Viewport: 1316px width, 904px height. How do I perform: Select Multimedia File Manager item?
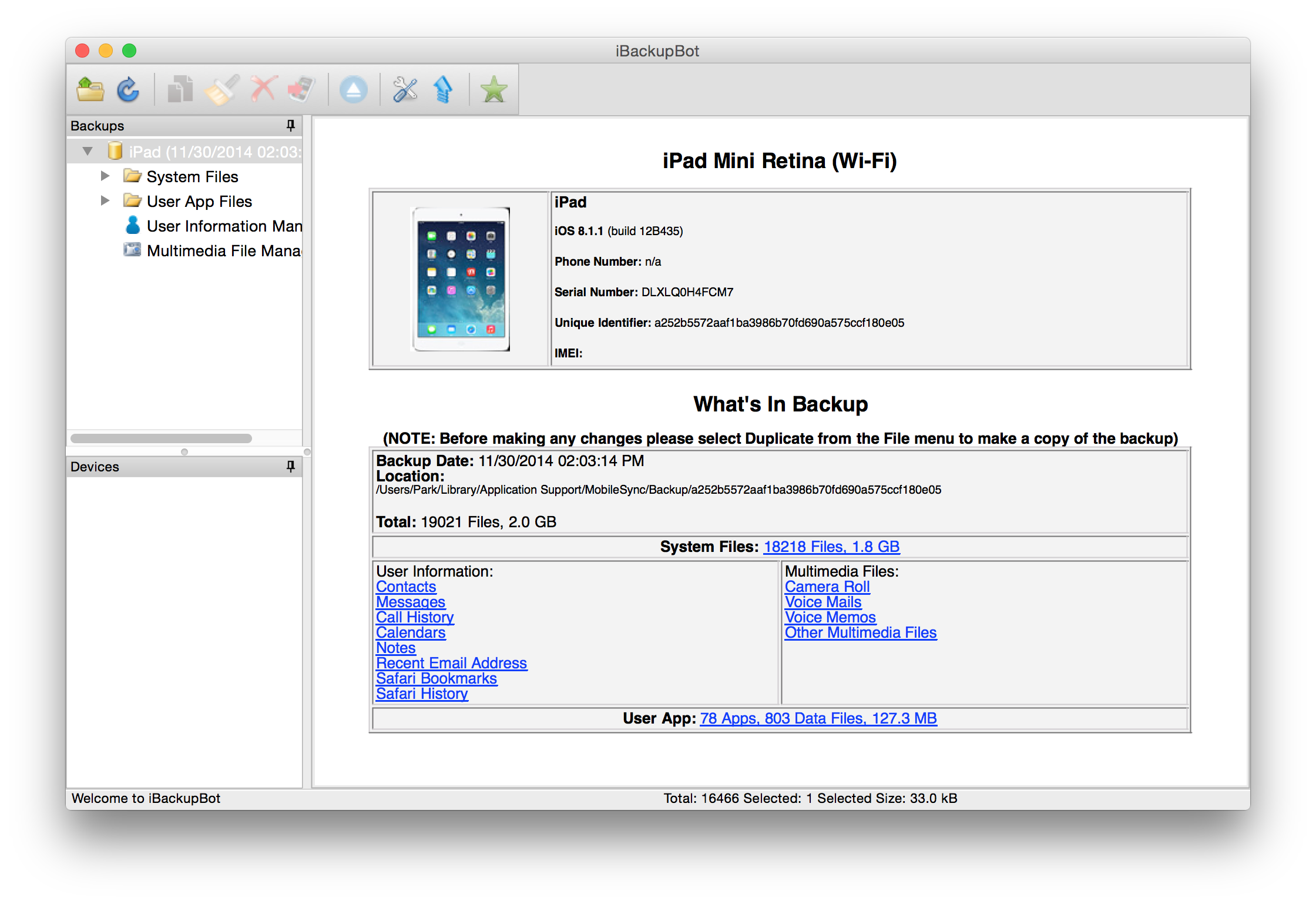click(x=224, y=250)
